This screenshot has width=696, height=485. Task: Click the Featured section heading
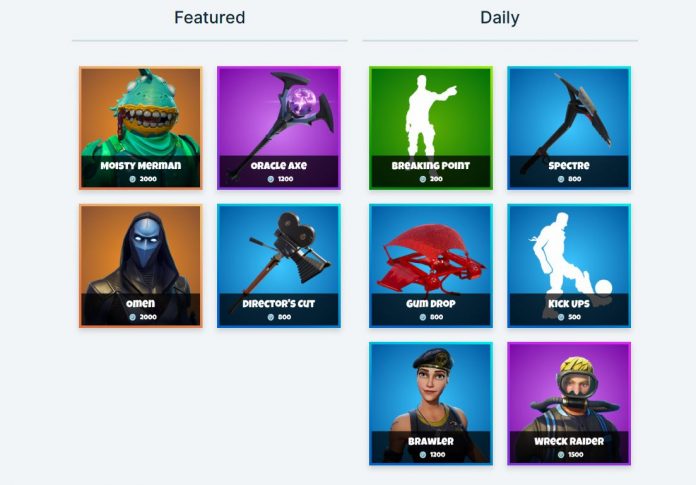tap(210, 18)
